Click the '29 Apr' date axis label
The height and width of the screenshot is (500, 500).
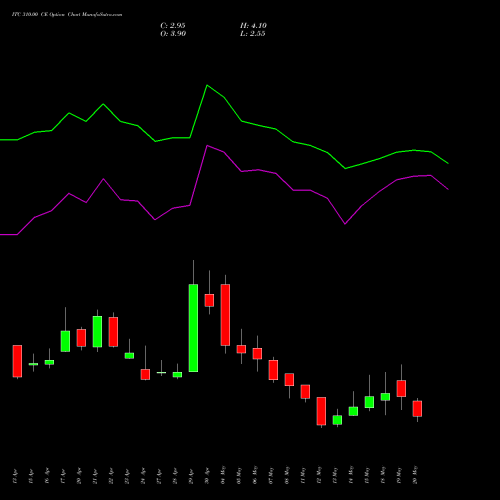coord(192,476)
